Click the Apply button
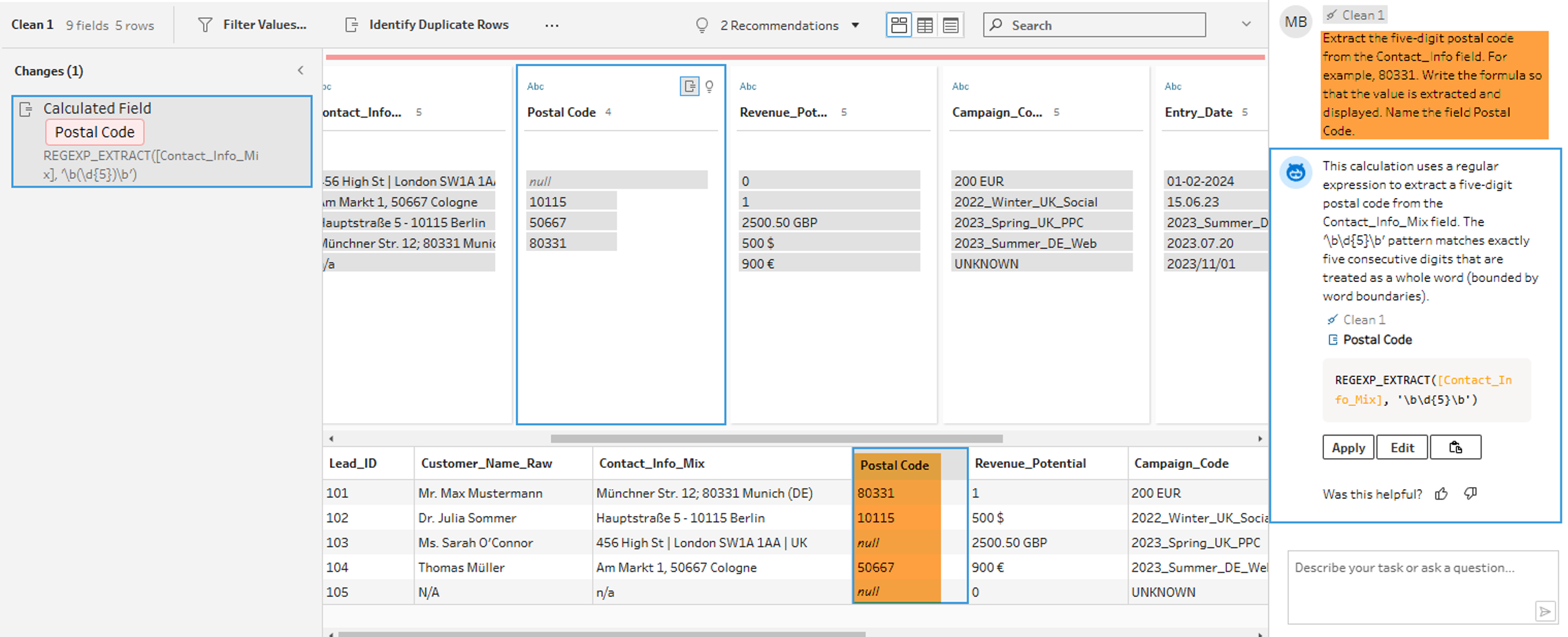Image resolution: width=1568 pixels, height=637 pixels. [1348, 447]
